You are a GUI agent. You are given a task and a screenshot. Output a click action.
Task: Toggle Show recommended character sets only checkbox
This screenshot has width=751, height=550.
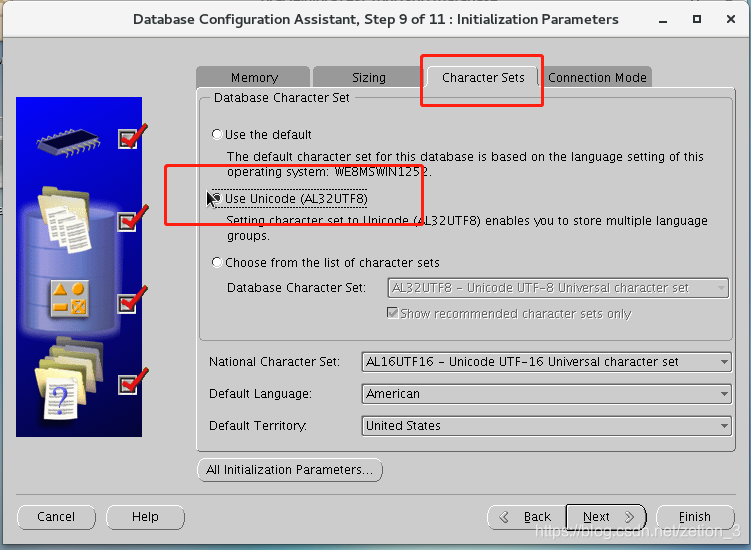click(392, 313)
